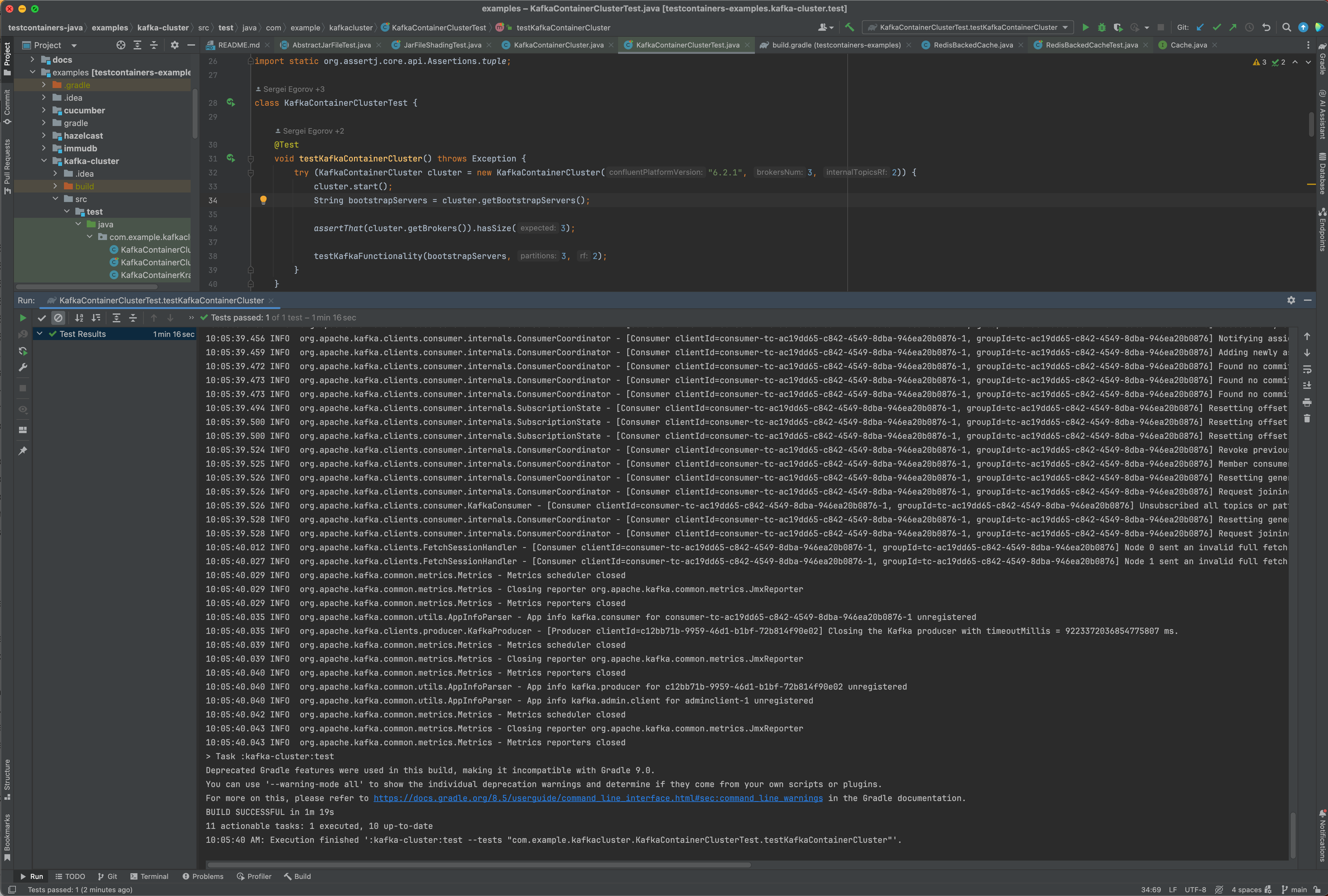Viewport: 1328px width, 896px height.
Task: Click Clear All trash icon in console
Action: pos(1307,419)
